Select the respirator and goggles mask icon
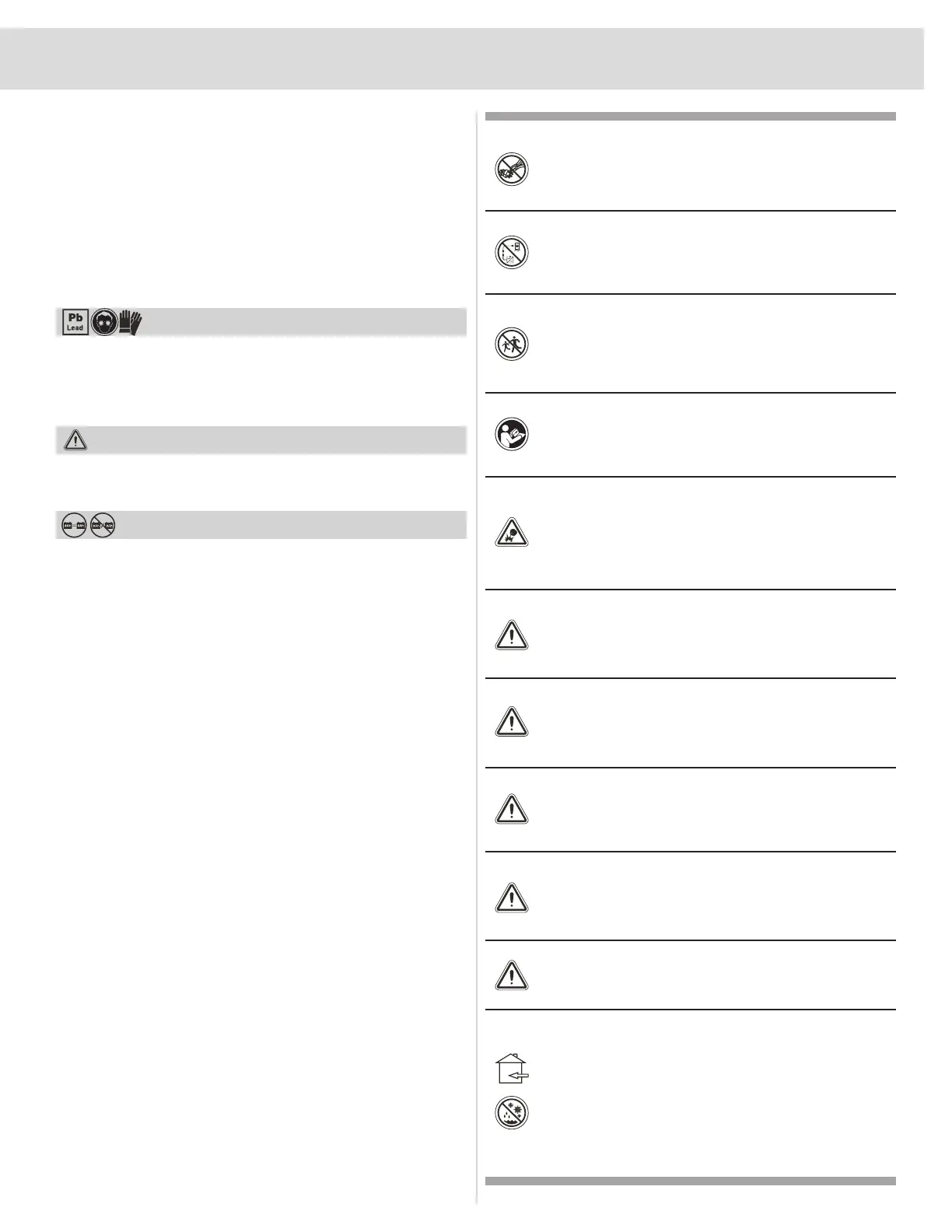The height and width of the screenshot is (1232, 952). pos(104,323)
